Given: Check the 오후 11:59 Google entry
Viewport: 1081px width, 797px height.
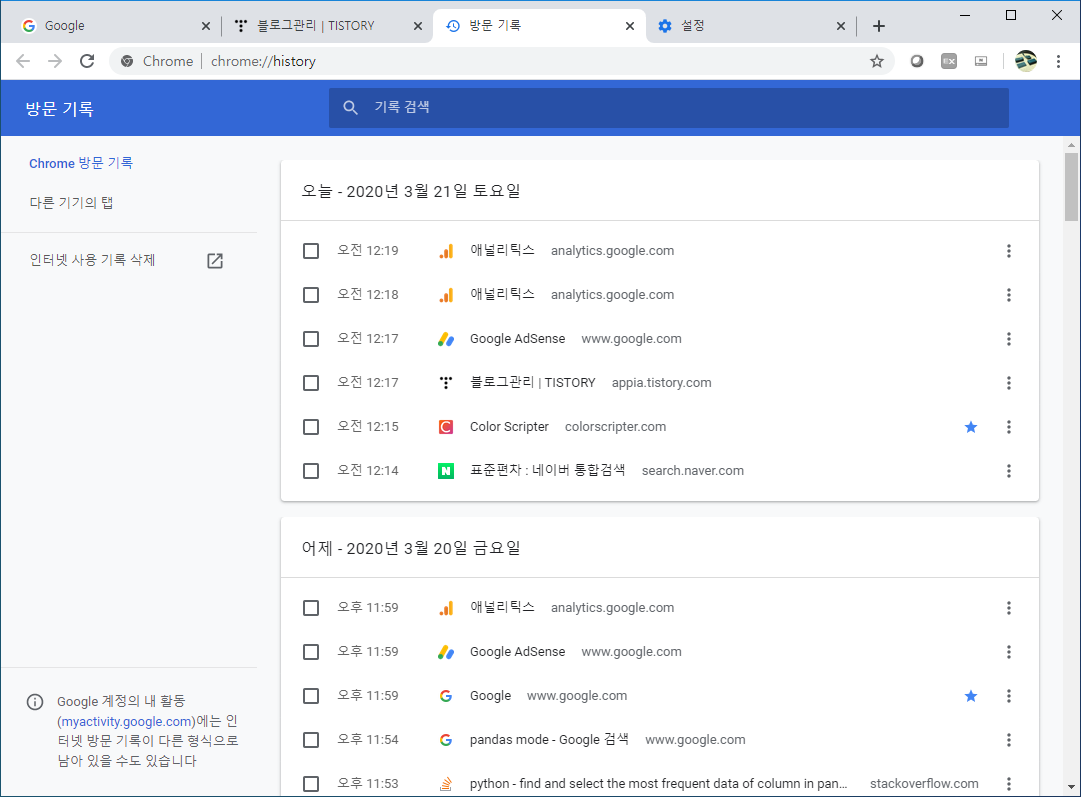Looking at the screenshot, I should [311, 696].
